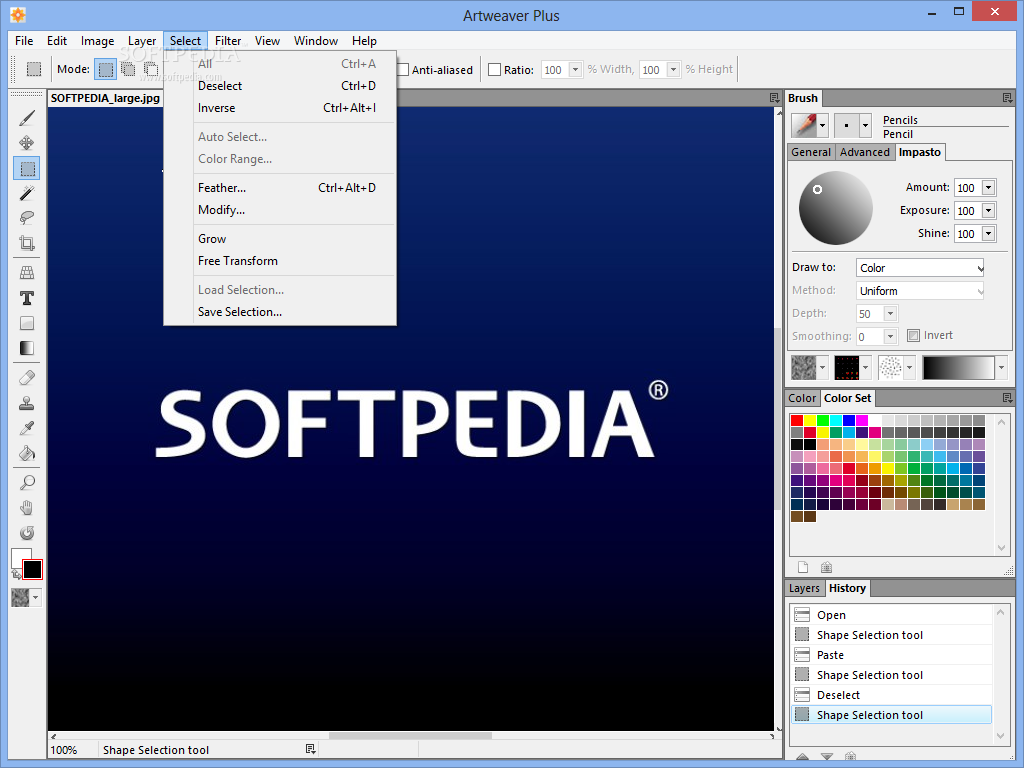
Task: Open the brush category dropdown arrow
Action: click(x=822, y=125)
